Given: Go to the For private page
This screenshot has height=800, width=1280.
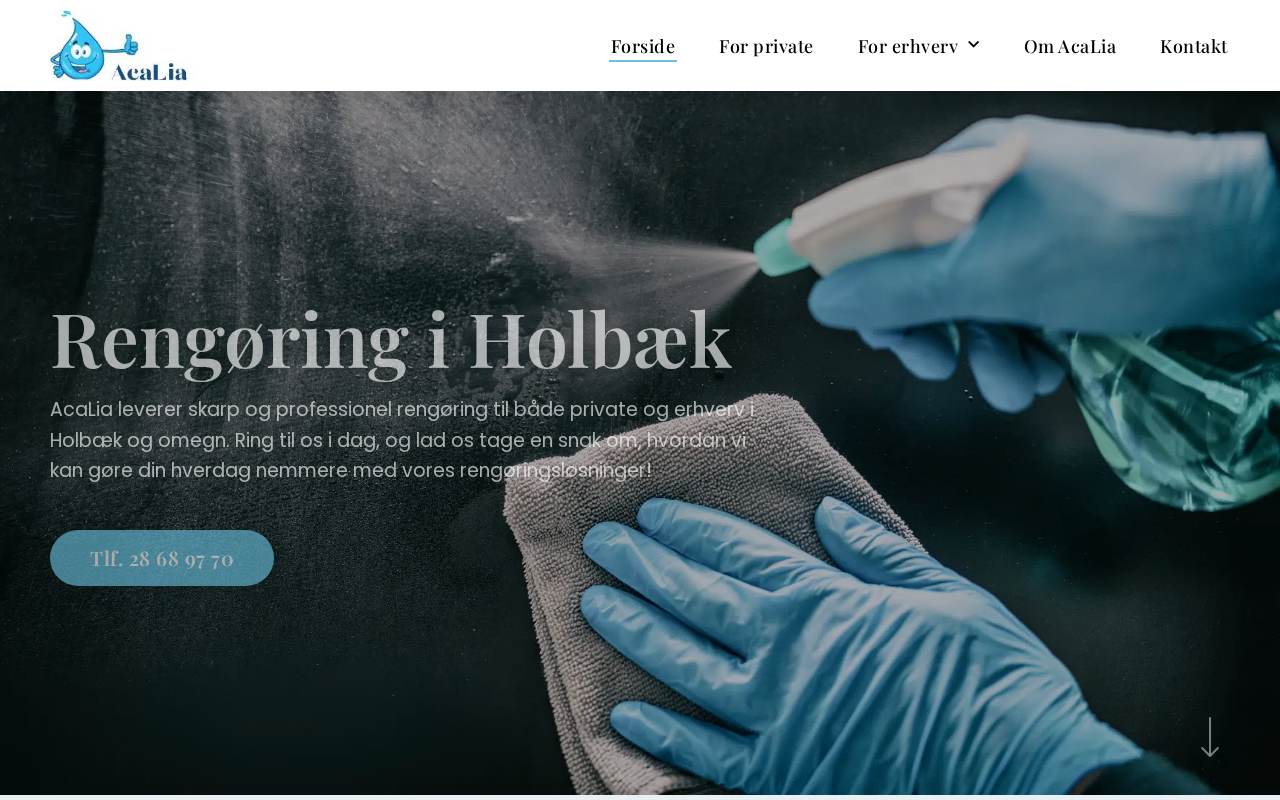Looking at the screenshot, I should [x=766, y=46].
